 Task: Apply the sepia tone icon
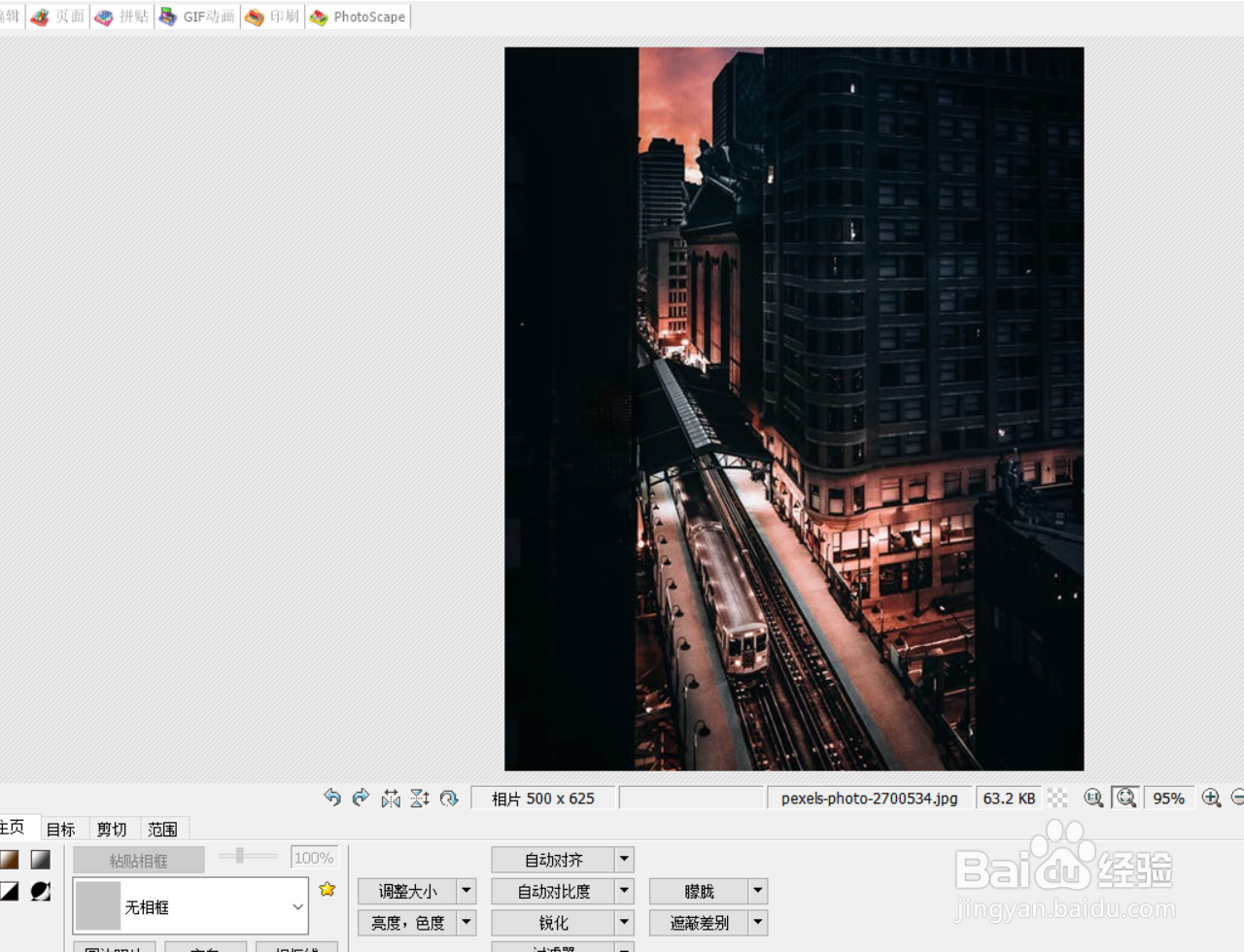[x=9, y=860]
